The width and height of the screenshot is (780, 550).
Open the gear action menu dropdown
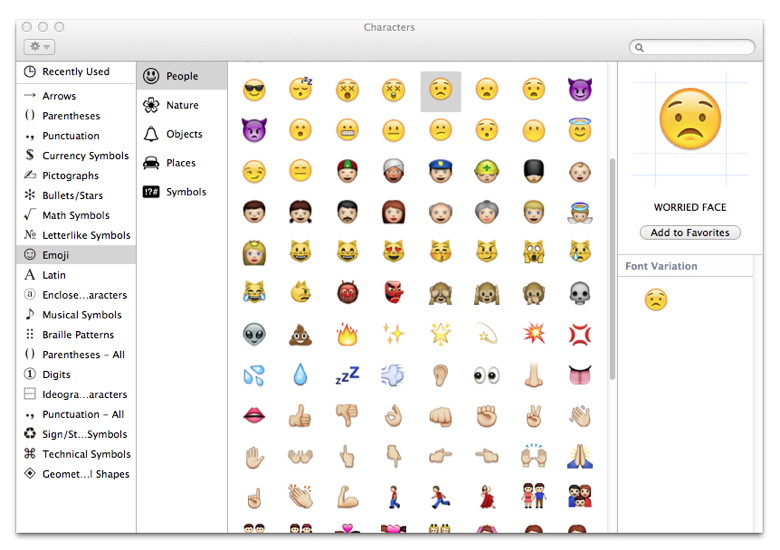point(39,47)
